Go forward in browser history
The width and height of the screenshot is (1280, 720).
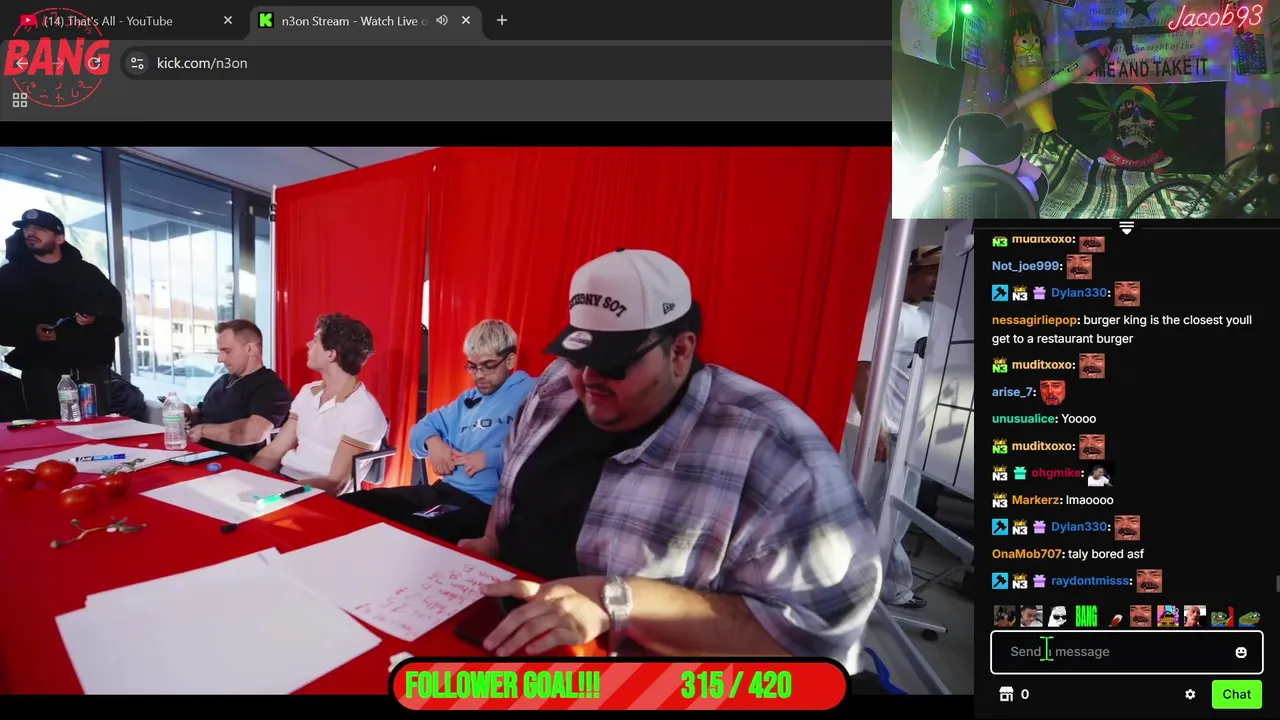(x=58, y=63)
